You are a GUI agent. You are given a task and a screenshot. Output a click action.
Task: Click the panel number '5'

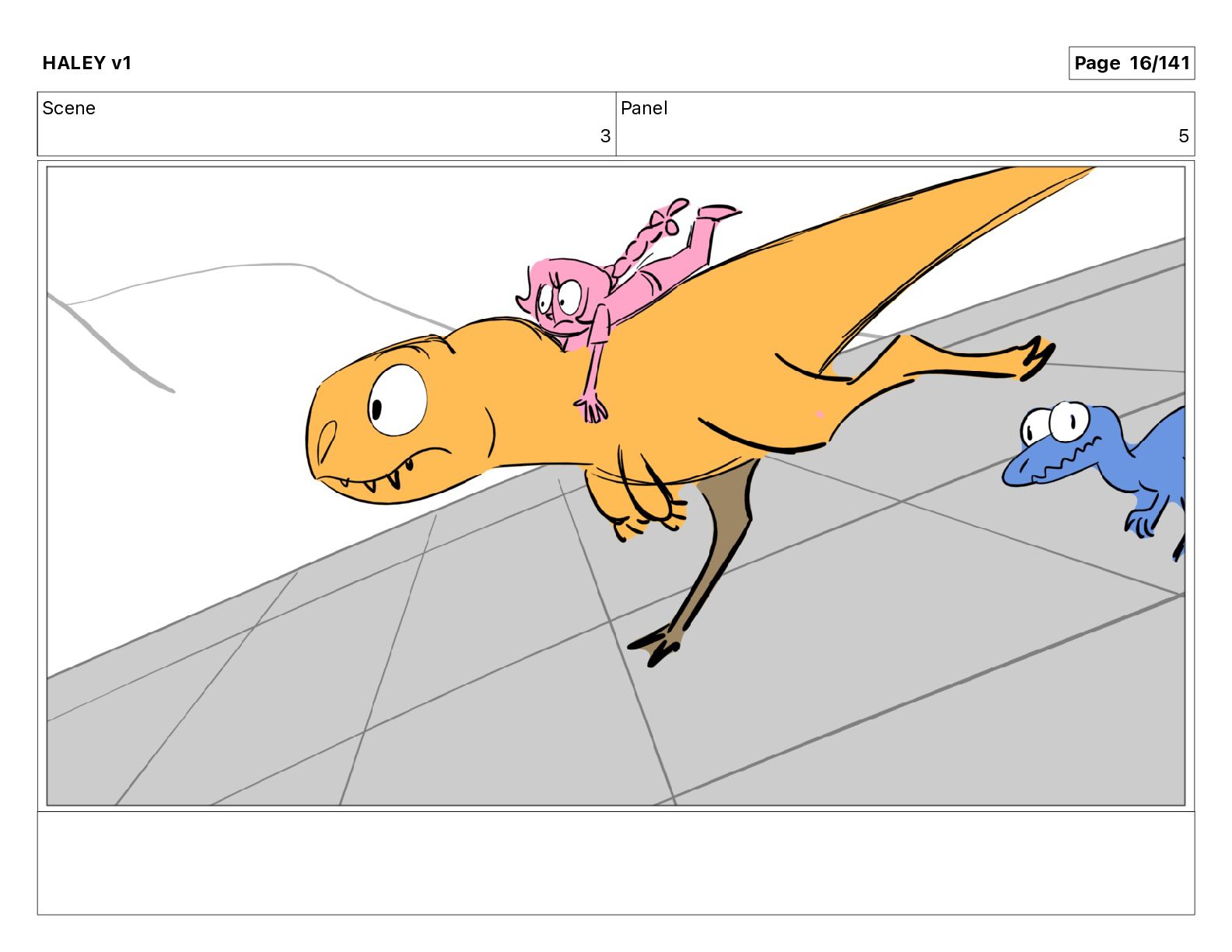coord(1184,136)
